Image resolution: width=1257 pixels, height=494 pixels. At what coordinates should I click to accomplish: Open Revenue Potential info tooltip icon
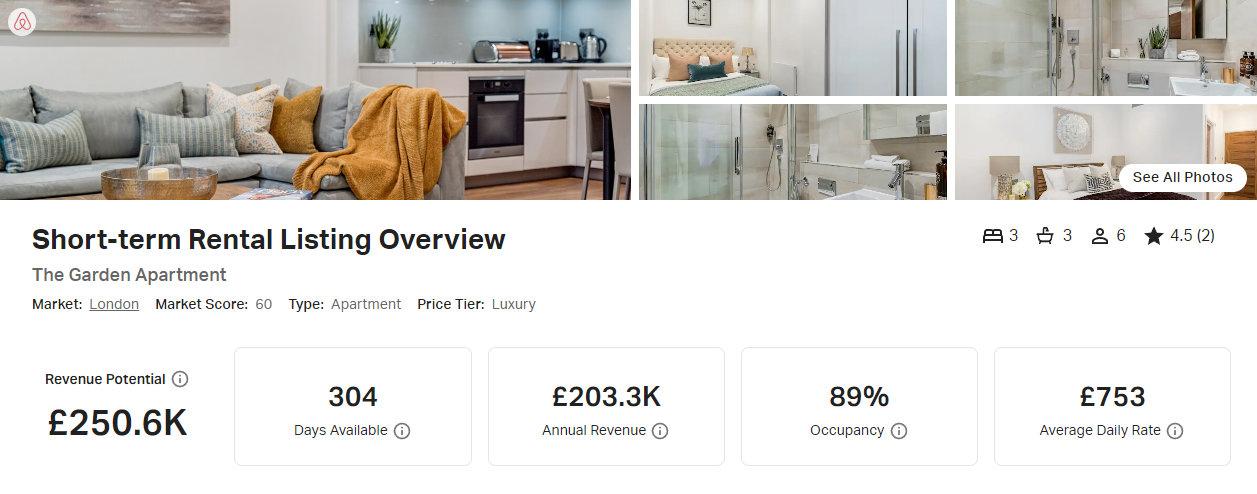click(x=180, y=379)
